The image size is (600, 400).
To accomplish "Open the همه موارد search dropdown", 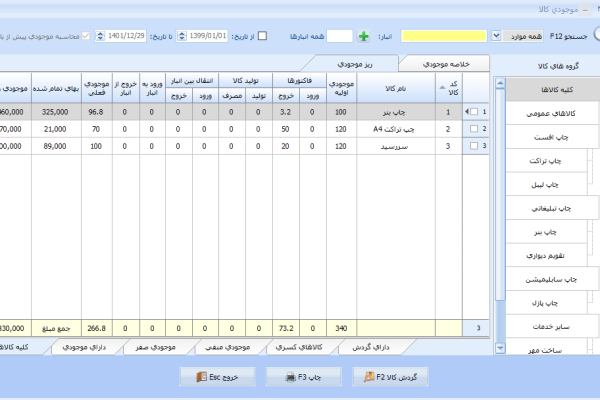I will (x=496, y=36).
